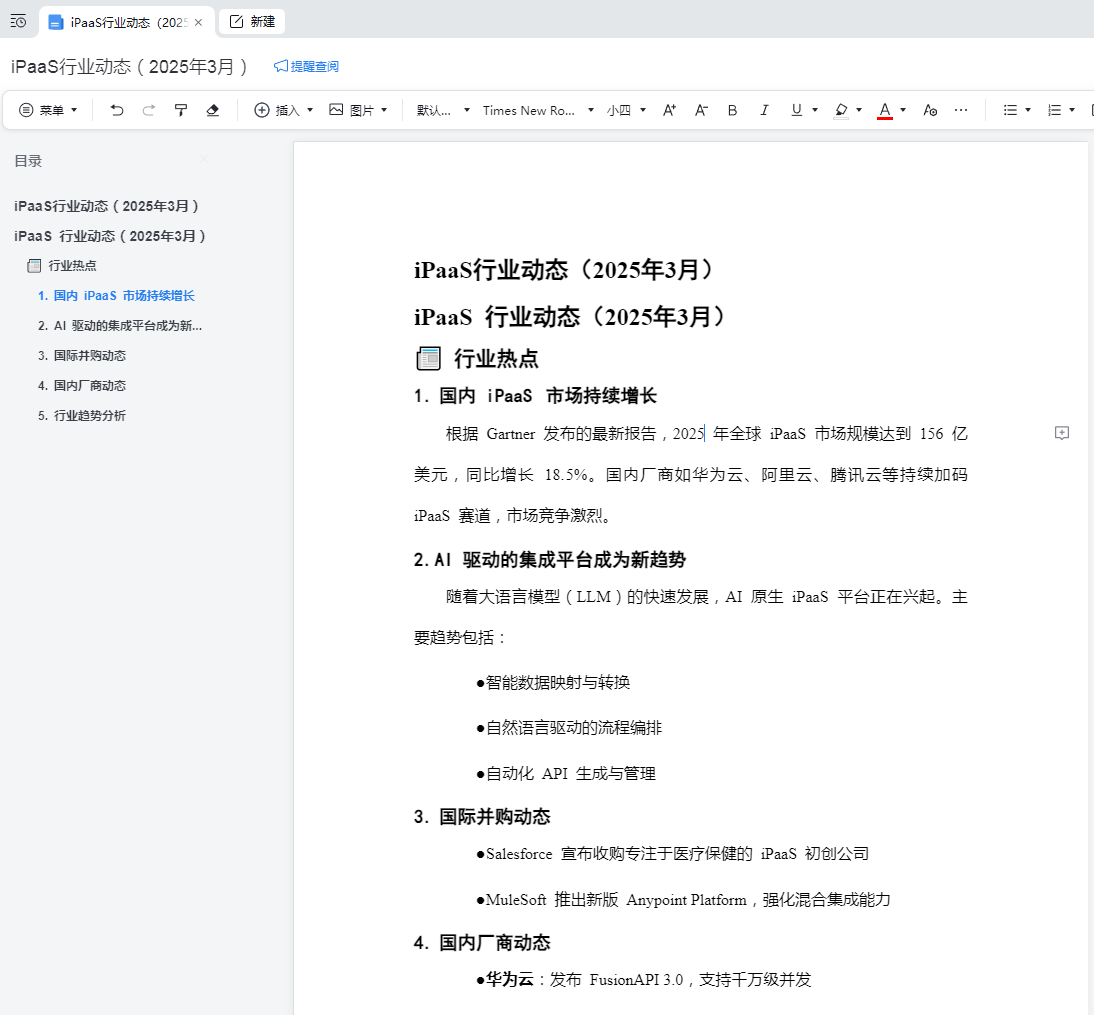Apply the red font color
1094x1015 pixels.
(884, 110)
